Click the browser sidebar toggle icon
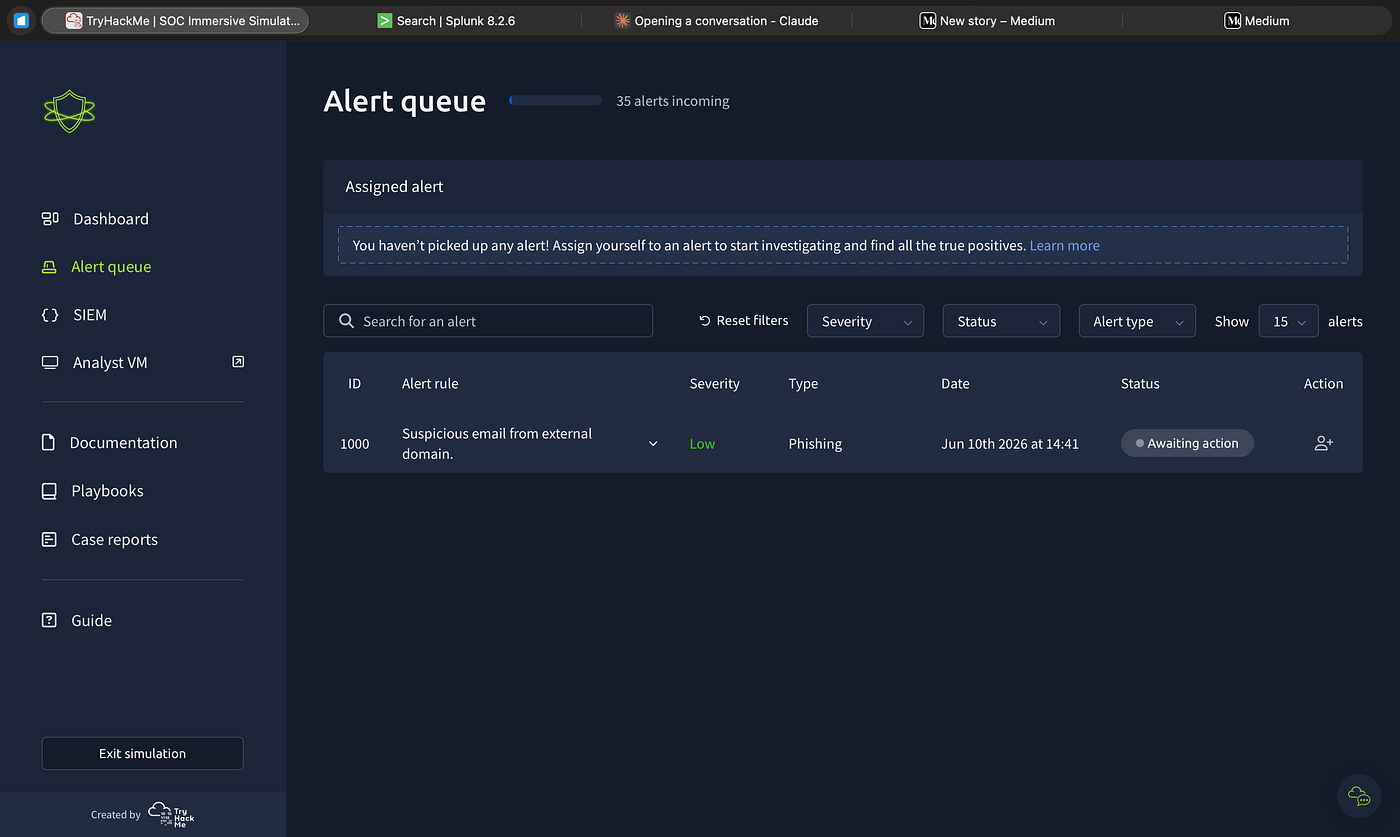The width and height of the screenshot is (1400, 837). click(x=21, y=20)
